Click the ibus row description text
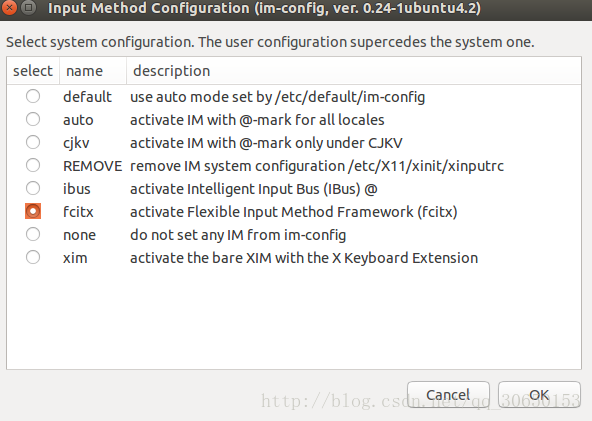This screenshot has height=421, width=592. pos(254,189)
